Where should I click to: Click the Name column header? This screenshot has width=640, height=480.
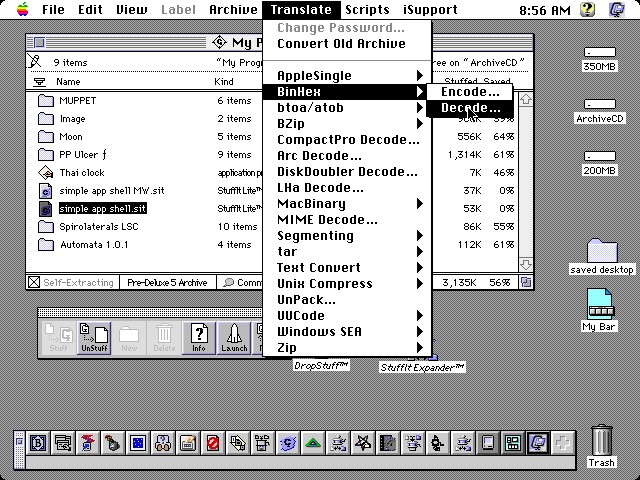(x=68, y=82)
